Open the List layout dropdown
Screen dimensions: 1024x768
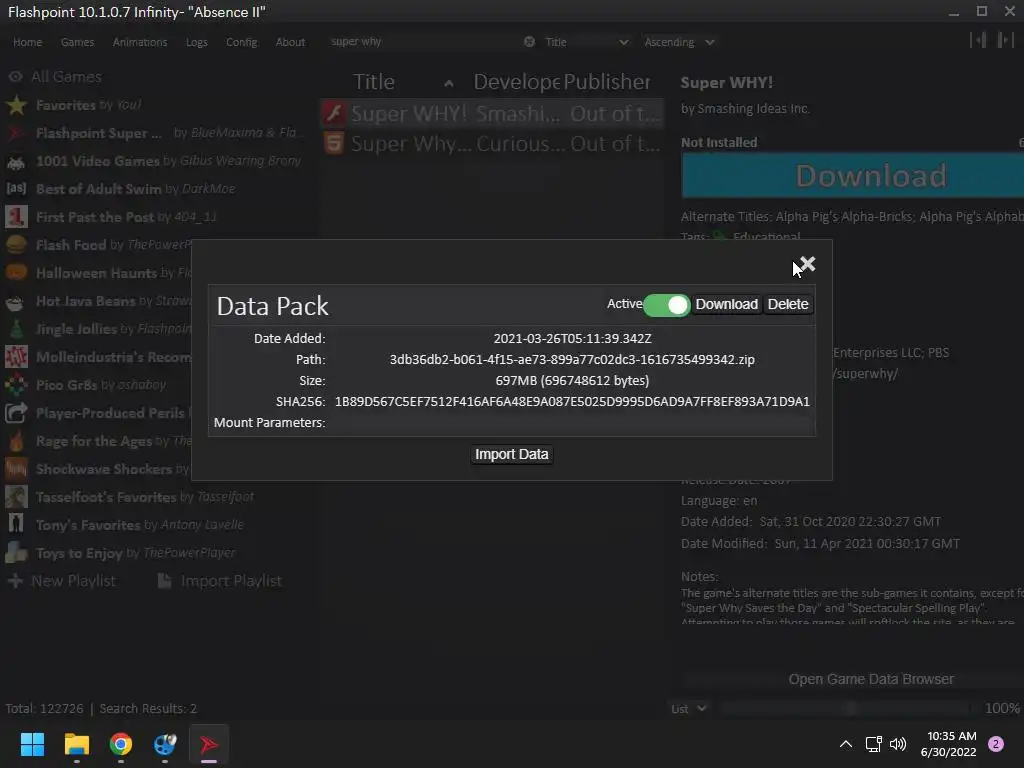(688, 709)
